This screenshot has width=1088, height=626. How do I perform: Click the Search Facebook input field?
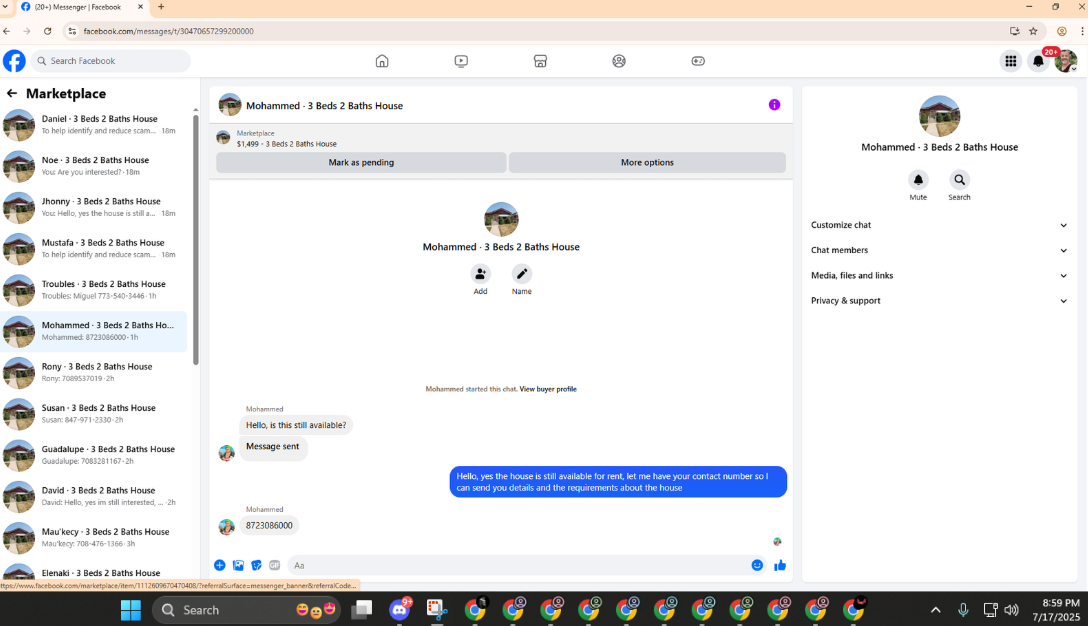pyautogui.click(x=110, y=61)
